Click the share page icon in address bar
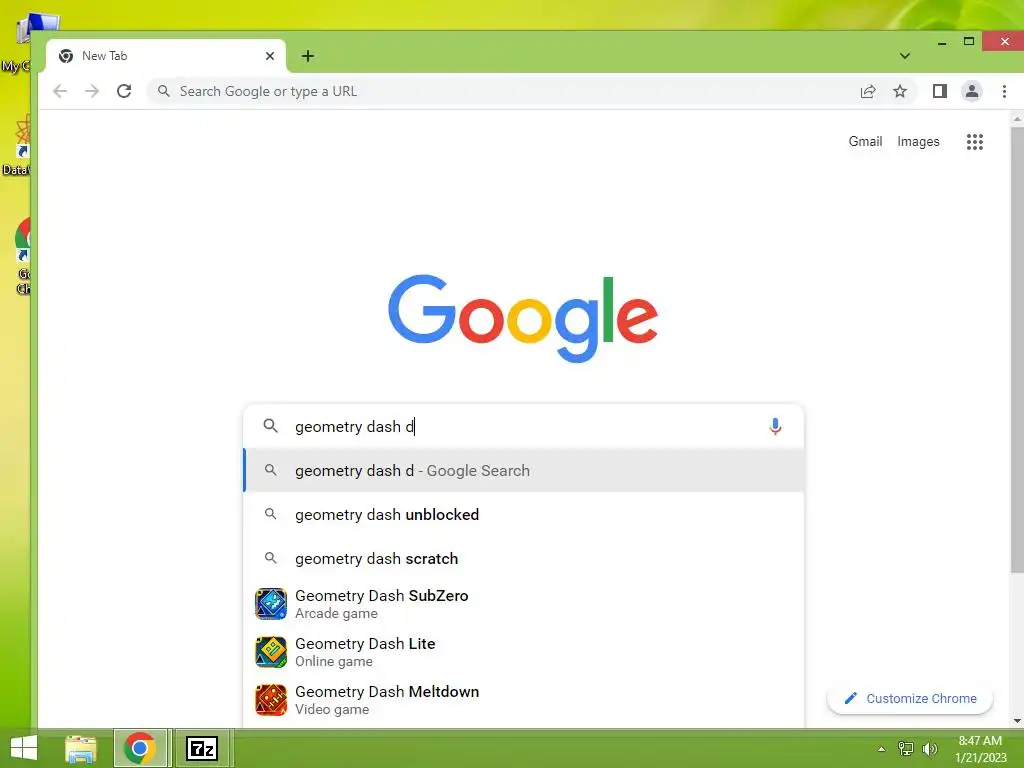The height and width of the screenshot is (768, 1024). 868,91
